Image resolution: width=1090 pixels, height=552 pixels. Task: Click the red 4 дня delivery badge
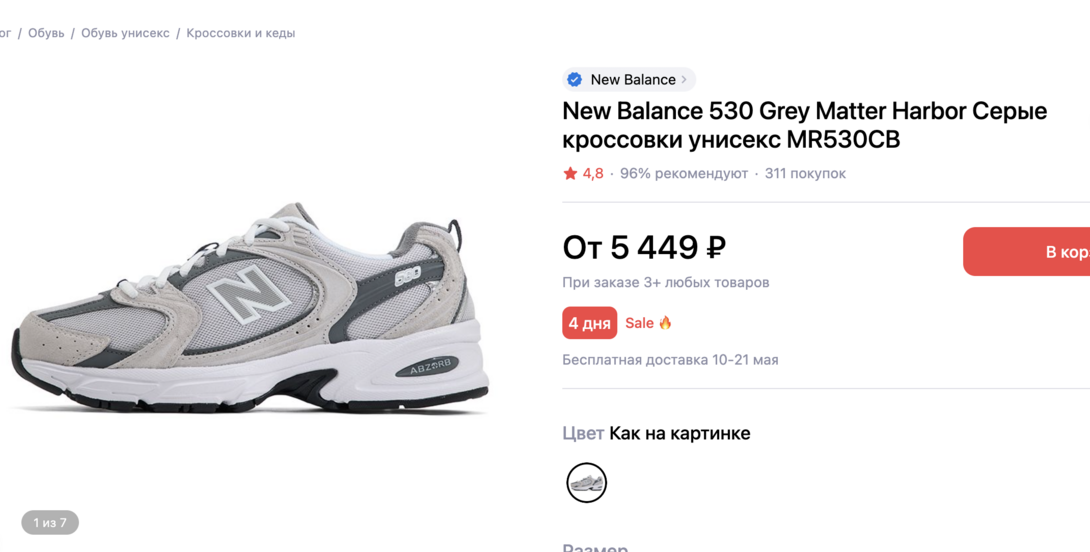(x=589, y=323)
